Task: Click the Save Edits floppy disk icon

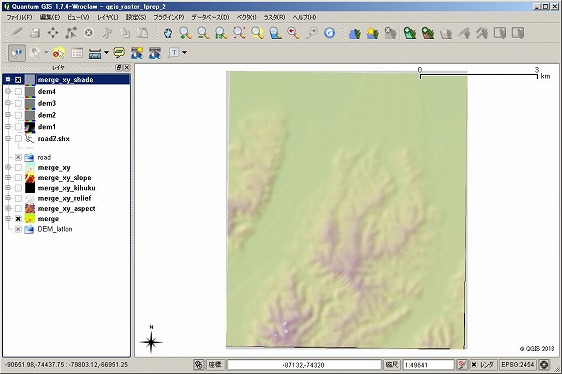Action: pos(35,33)
